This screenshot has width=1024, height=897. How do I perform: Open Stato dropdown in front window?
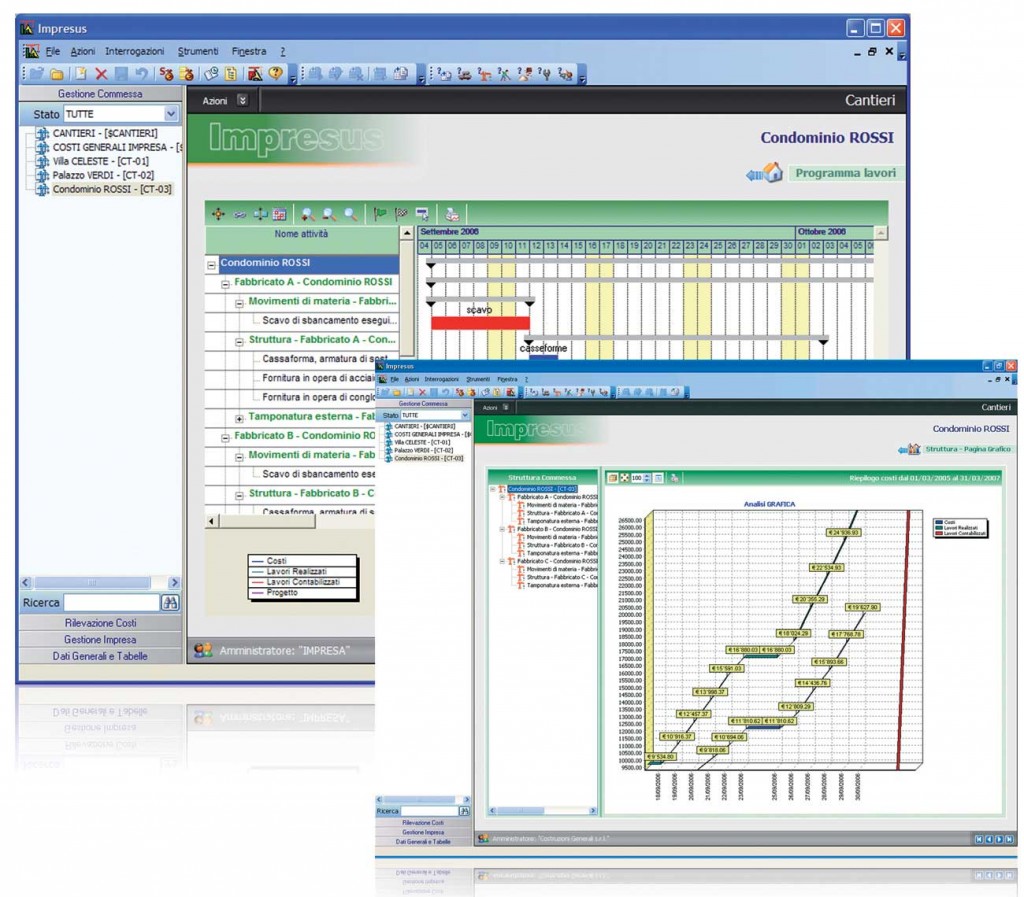click(x=464, y=415)
